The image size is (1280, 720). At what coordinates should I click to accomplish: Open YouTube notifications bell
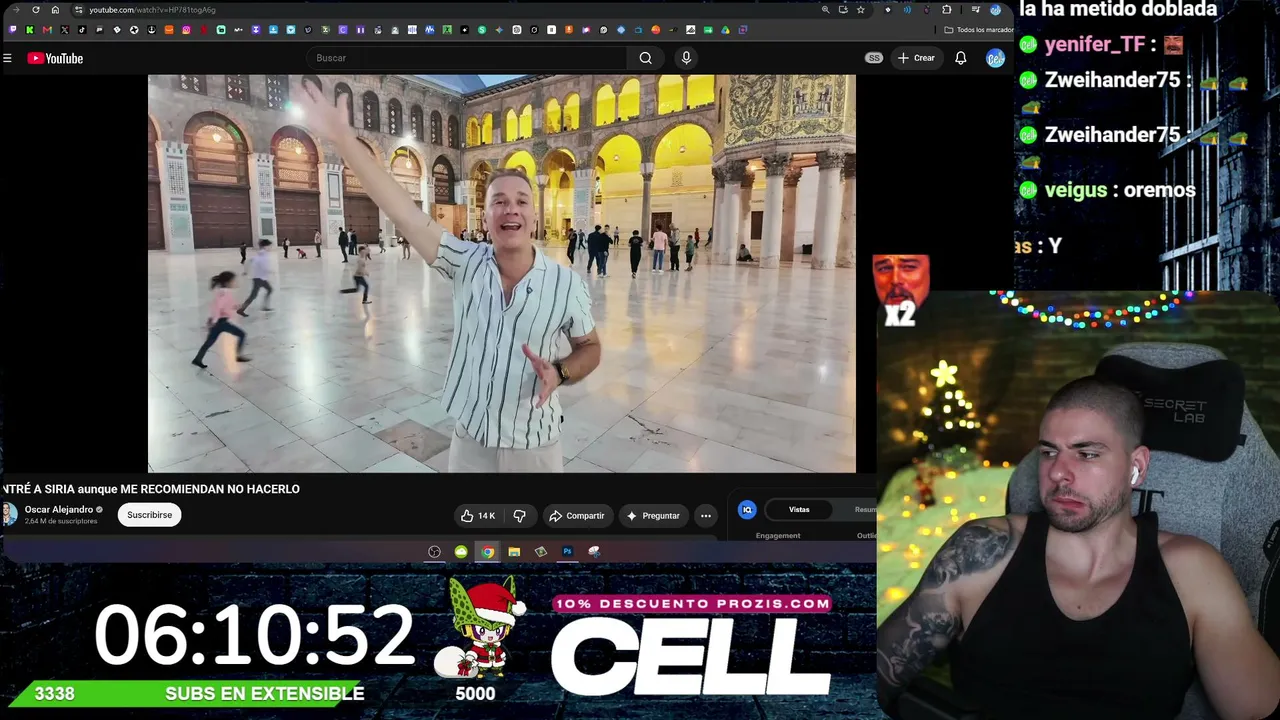(x=960, y=58)
